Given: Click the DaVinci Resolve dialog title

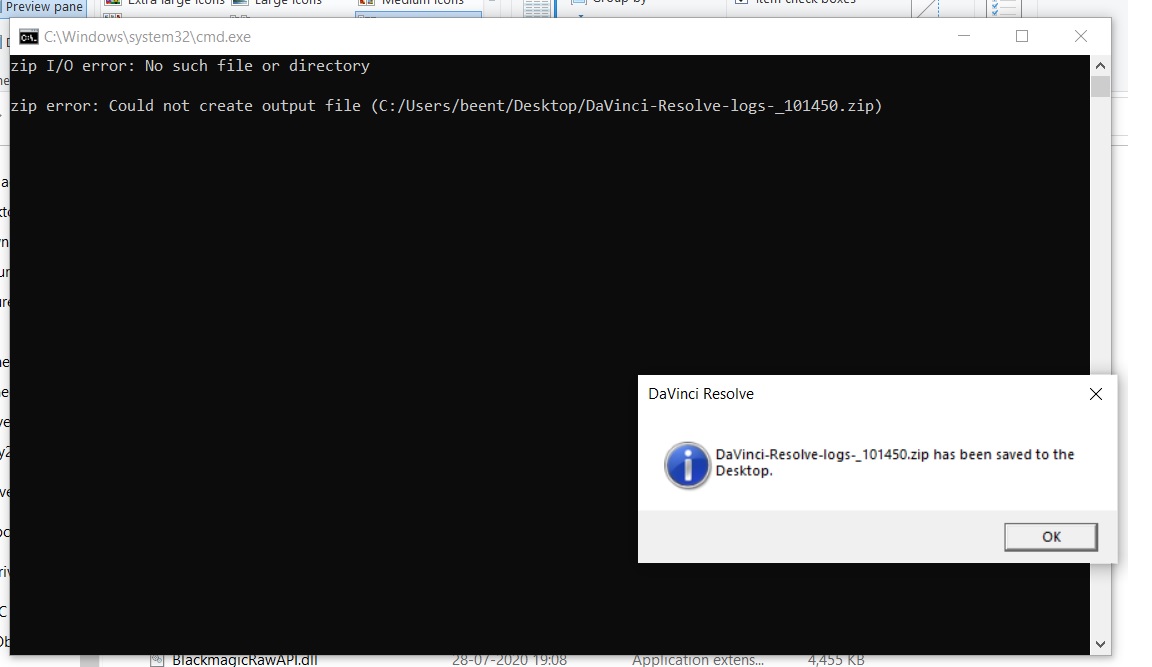Looking at the screenshot, I should tap(701, 394).
